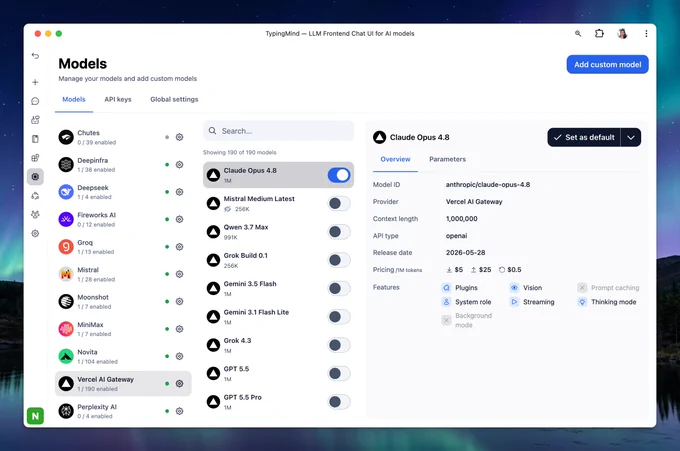Image resolution: width=680 pixels, height=451 pixels.
Task: Enable the Grok Build 0.1 toggle
Action: pos(339,260)
